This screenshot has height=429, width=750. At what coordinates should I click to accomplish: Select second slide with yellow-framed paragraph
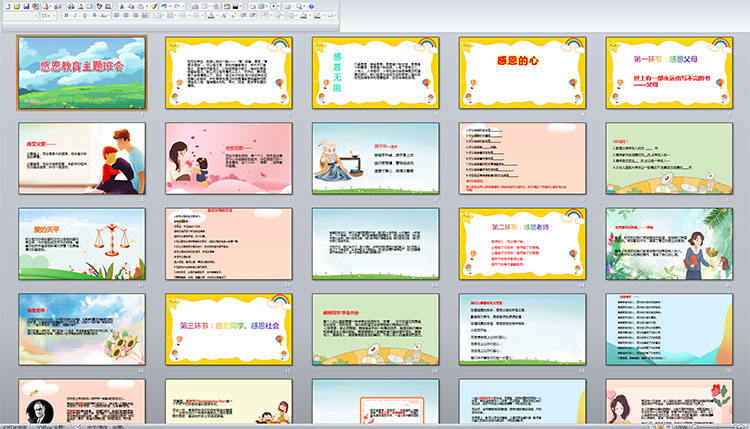tap(229, 73)
